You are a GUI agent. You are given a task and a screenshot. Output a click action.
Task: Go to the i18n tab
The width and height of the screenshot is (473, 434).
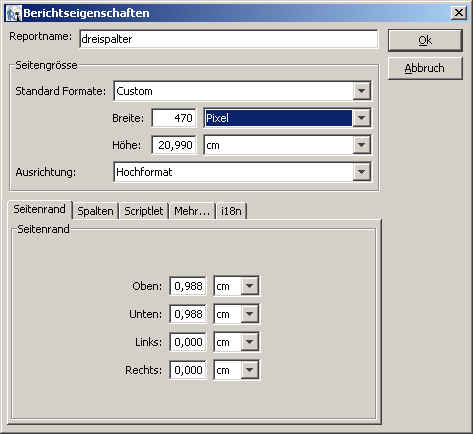point(231,211)
